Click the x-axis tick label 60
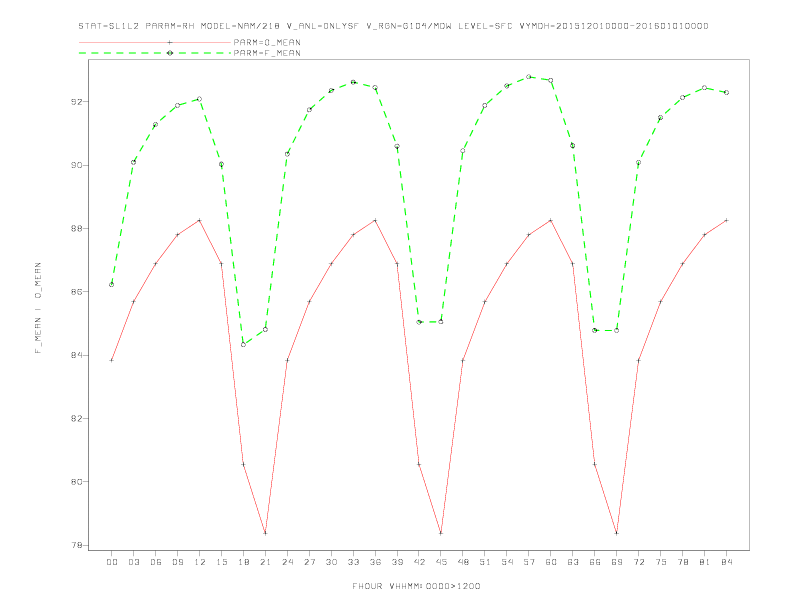 (x=551, y=562)
